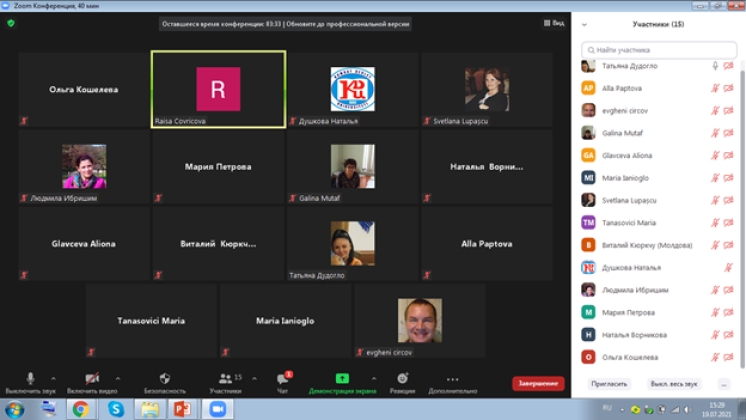Unmute microphone with the mic icon

[x=30, y=379]
